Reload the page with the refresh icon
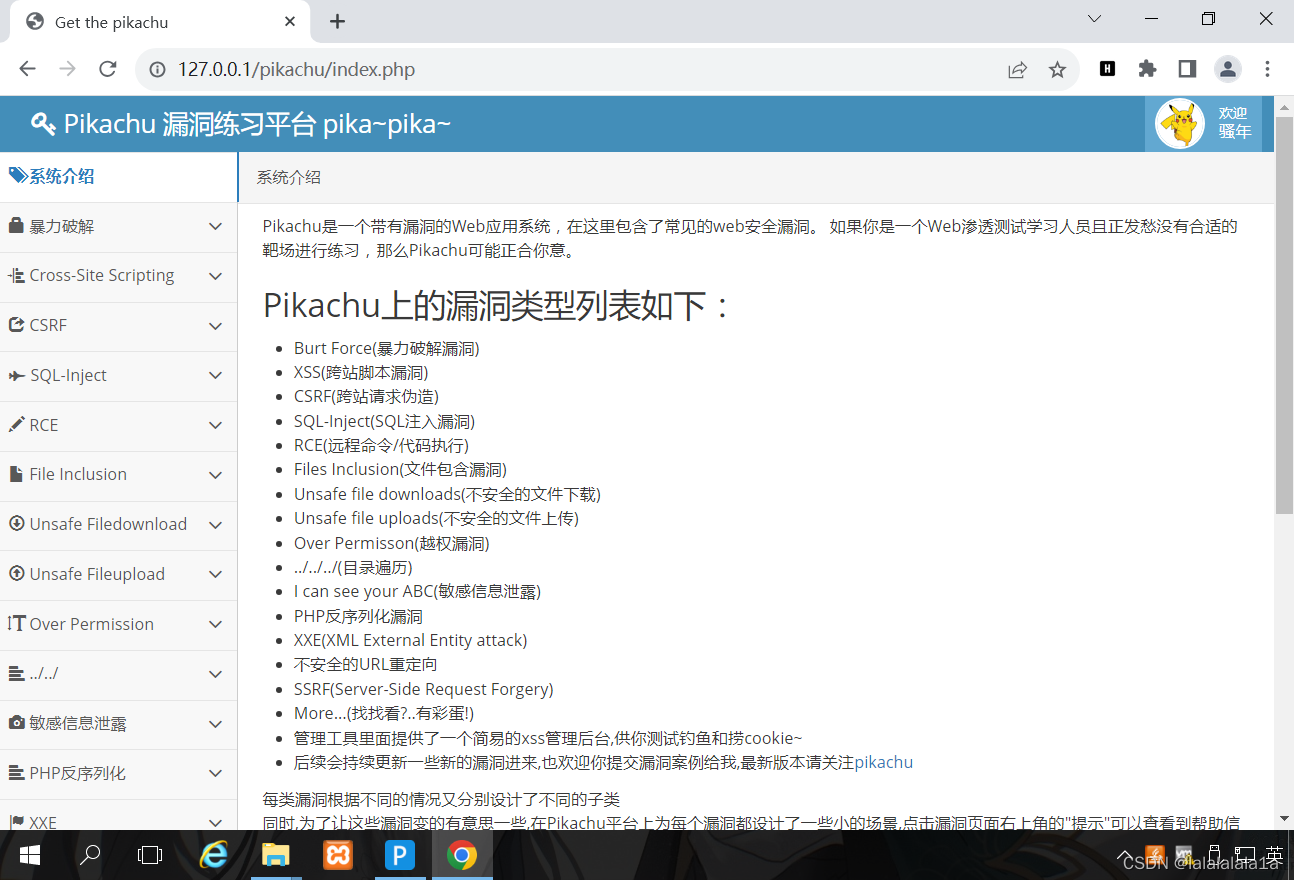Image resolution: width=1294 pixels, height=880 pixels. point(107,69)
